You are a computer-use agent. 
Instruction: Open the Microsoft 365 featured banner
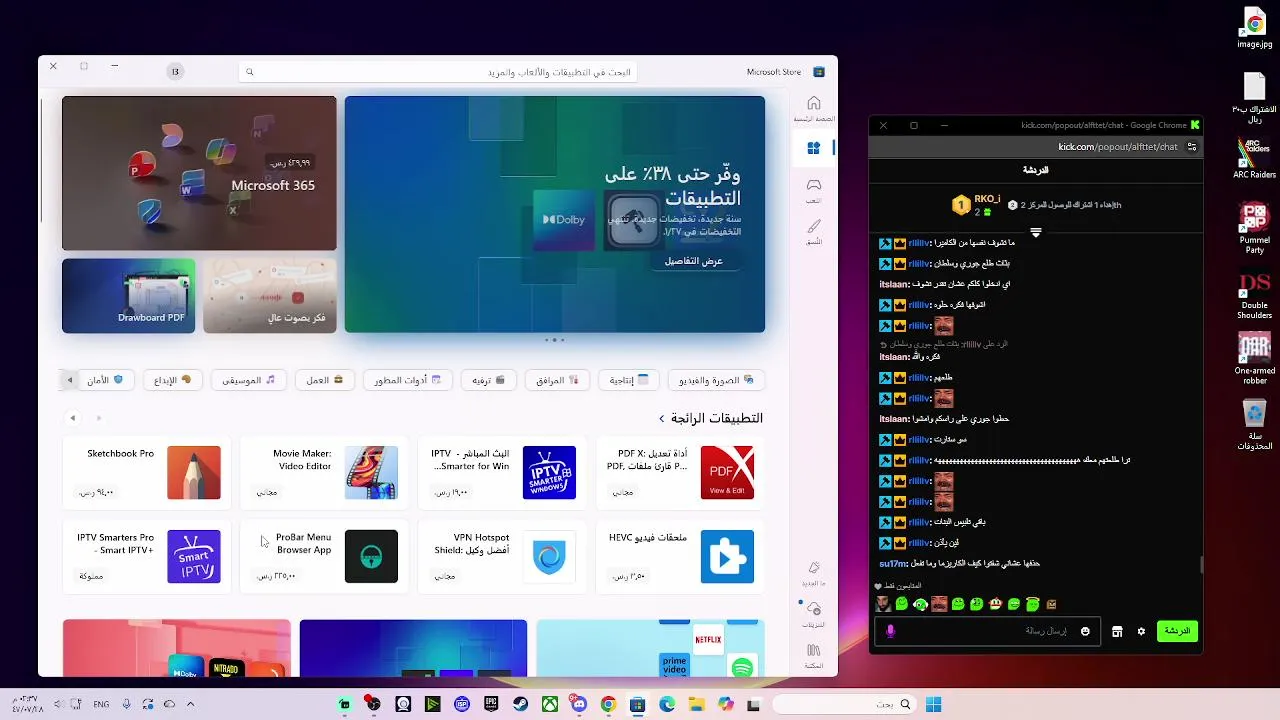199,173
